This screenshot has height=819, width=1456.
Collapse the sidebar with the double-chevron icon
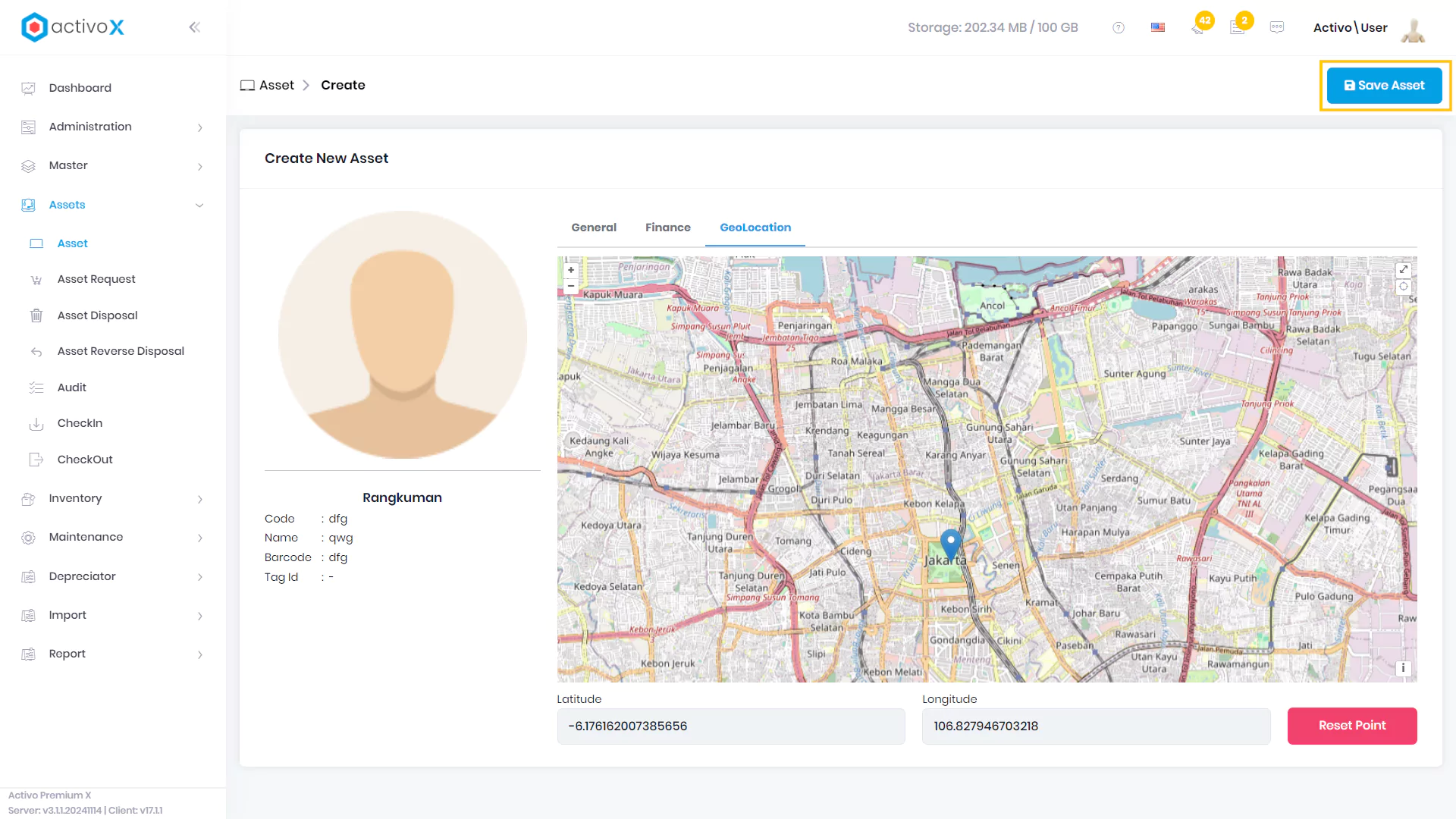194,27
